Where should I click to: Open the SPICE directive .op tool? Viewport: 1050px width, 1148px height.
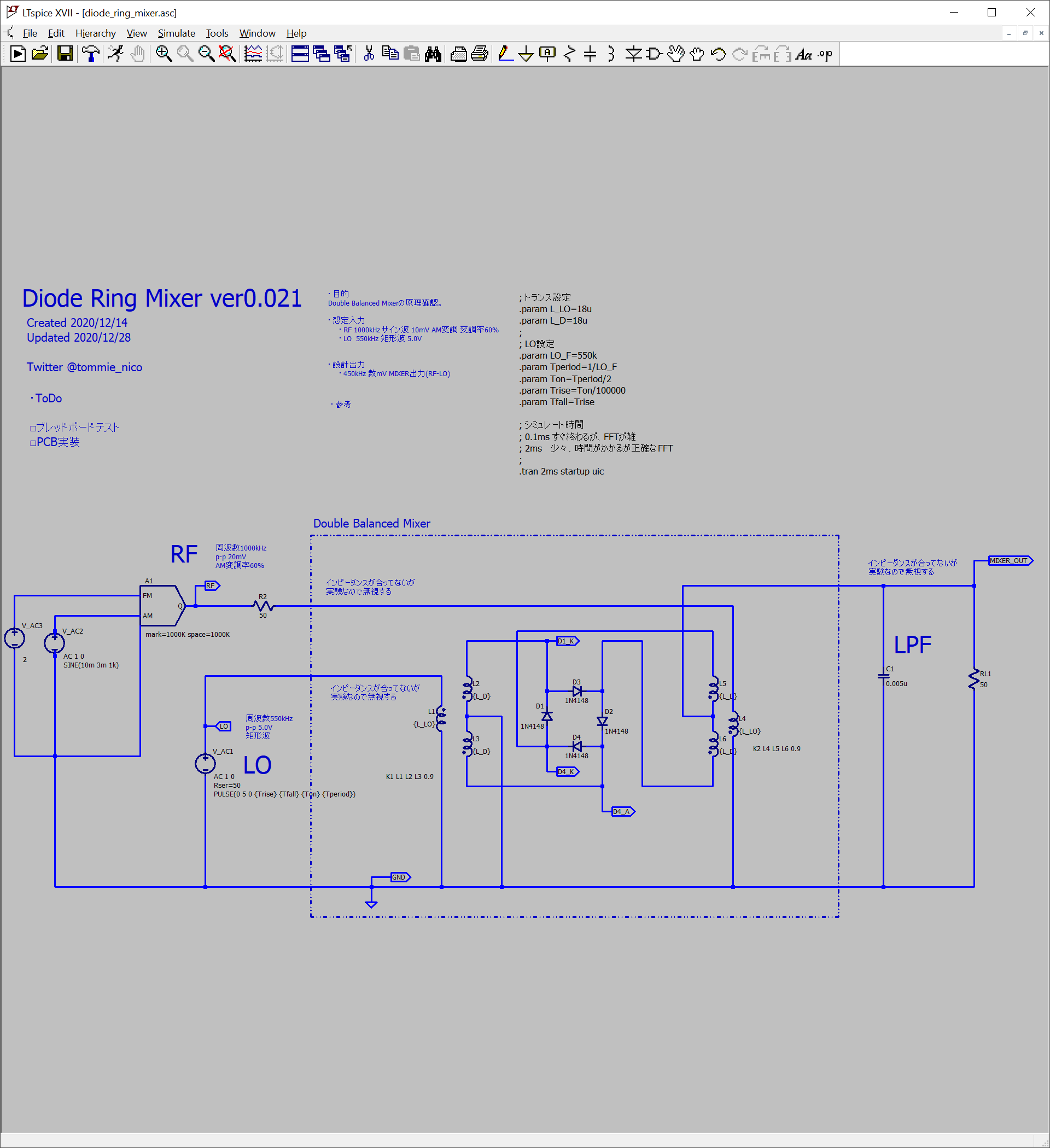[825, 54]
